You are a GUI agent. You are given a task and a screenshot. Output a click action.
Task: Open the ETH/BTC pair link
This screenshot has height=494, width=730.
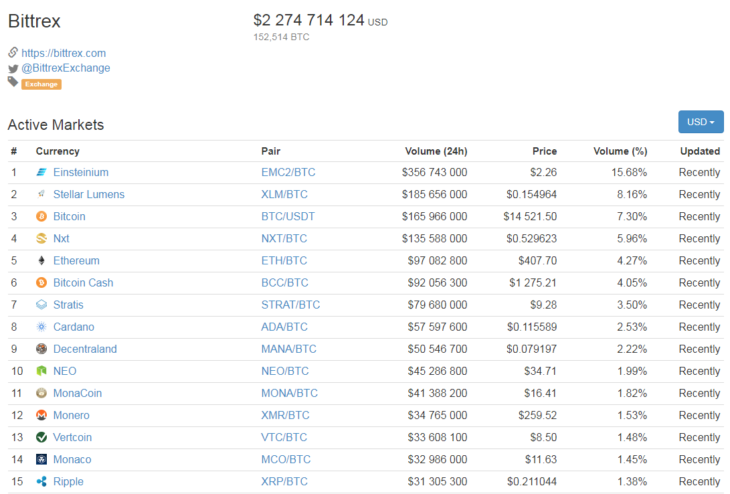click(x=284, y=261)
